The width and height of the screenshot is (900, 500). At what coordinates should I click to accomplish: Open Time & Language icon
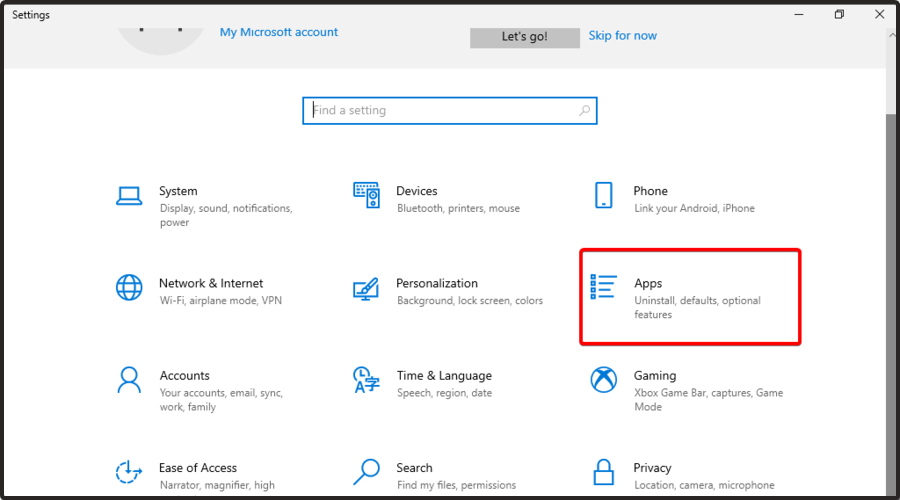366,380
